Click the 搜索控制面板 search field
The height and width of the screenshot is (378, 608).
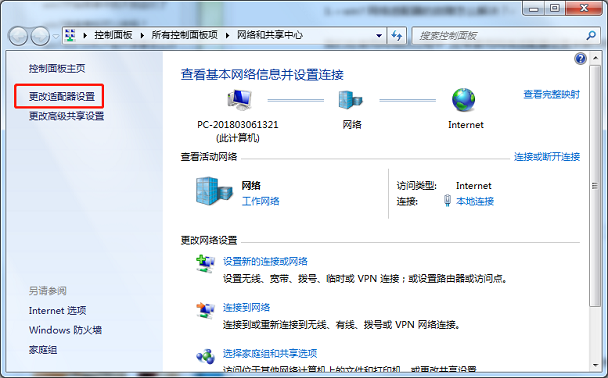(500, 36)
